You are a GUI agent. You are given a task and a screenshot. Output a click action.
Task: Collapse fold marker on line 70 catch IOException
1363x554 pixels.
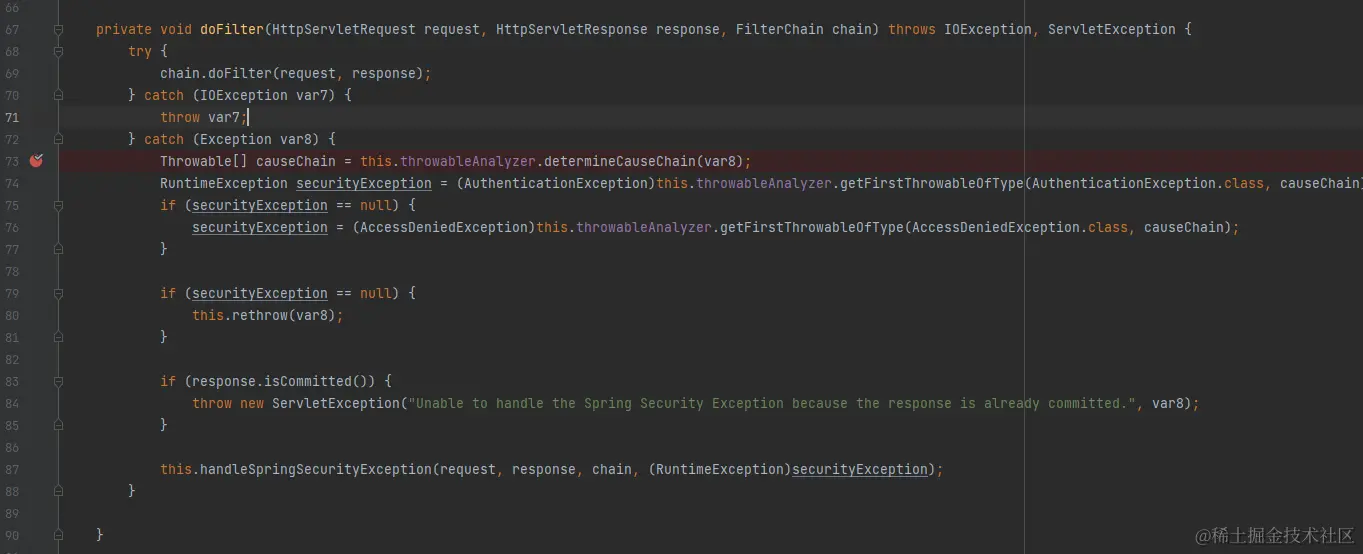click(x=58, y=95)
